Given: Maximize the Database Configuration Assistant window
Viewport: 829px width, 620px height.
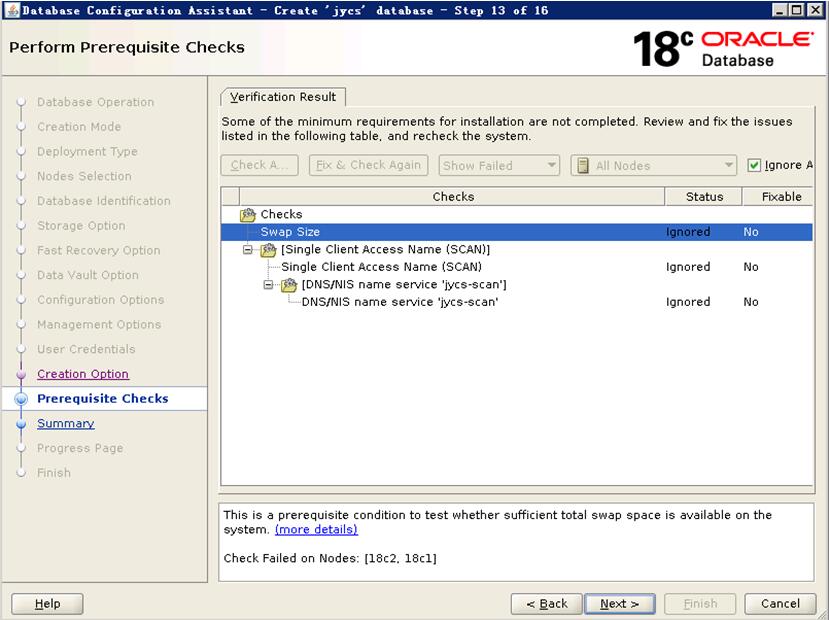Looking at the screenshot, I should pyautogui.click(x=797, y=10).
